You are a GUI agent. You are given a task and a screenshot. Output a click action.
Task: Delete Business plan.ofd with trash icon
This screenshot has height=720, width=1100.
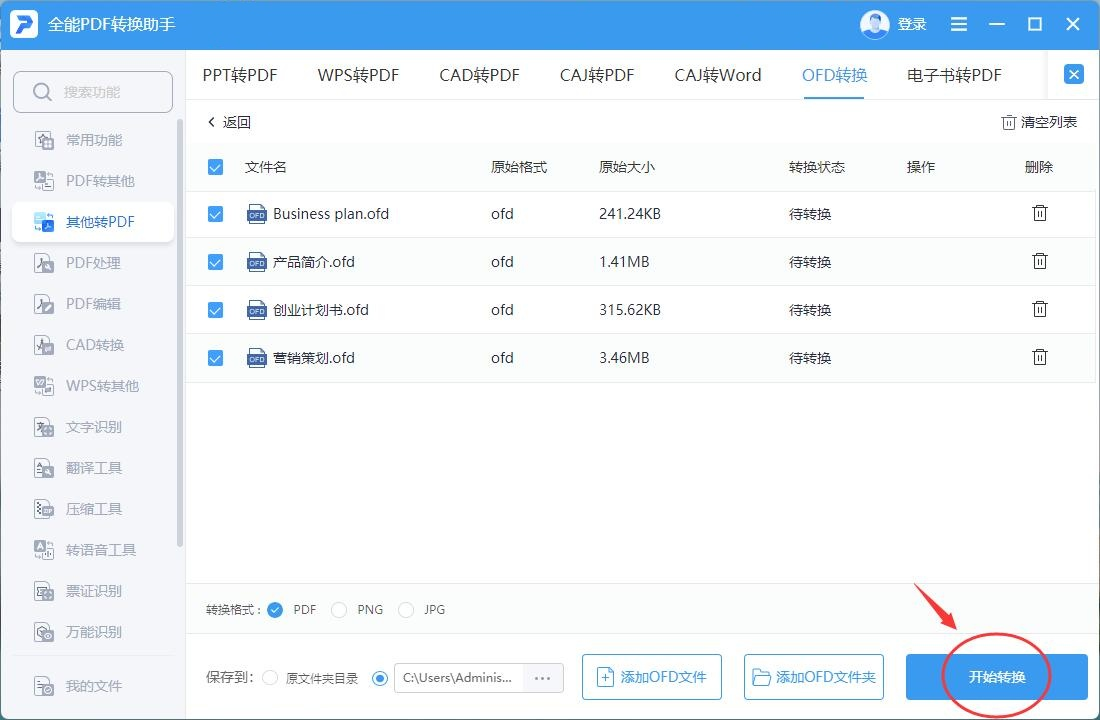click(x=1040, y=213)
